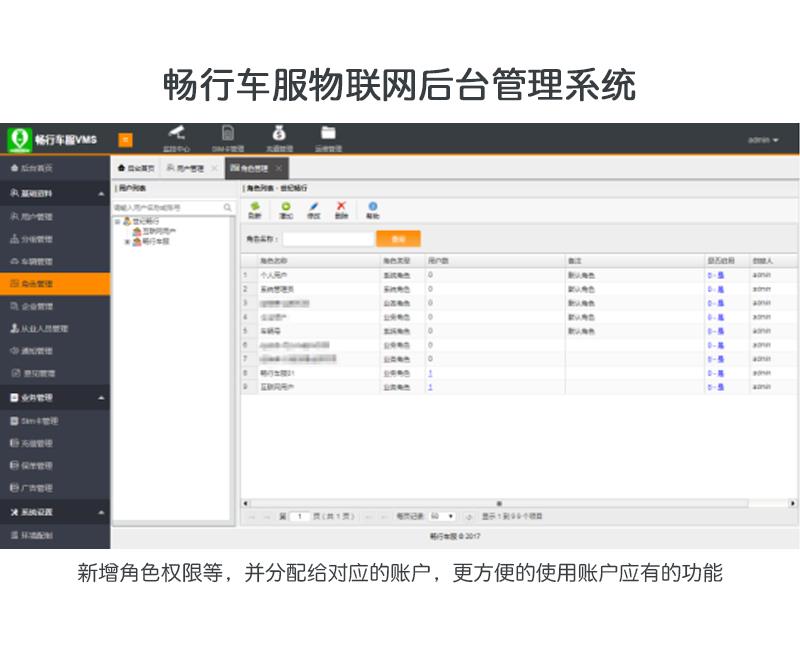Screen dimensions: 800x650
Task: Click the horizontal scrollbar below the table
Action: pyautogui.click(x=498, y=503)
